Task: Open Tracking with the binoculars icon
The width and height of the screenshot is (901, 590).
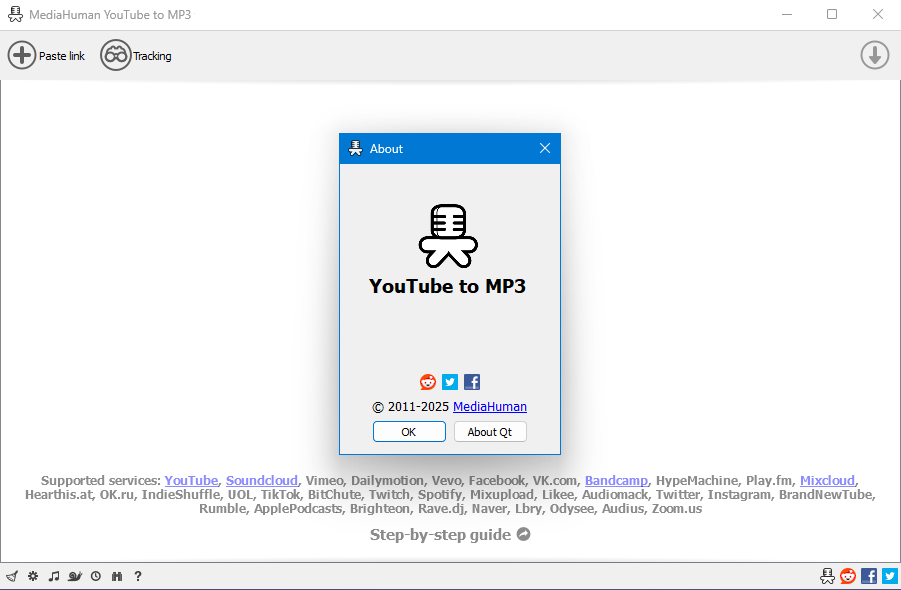Action: point(115,56)
